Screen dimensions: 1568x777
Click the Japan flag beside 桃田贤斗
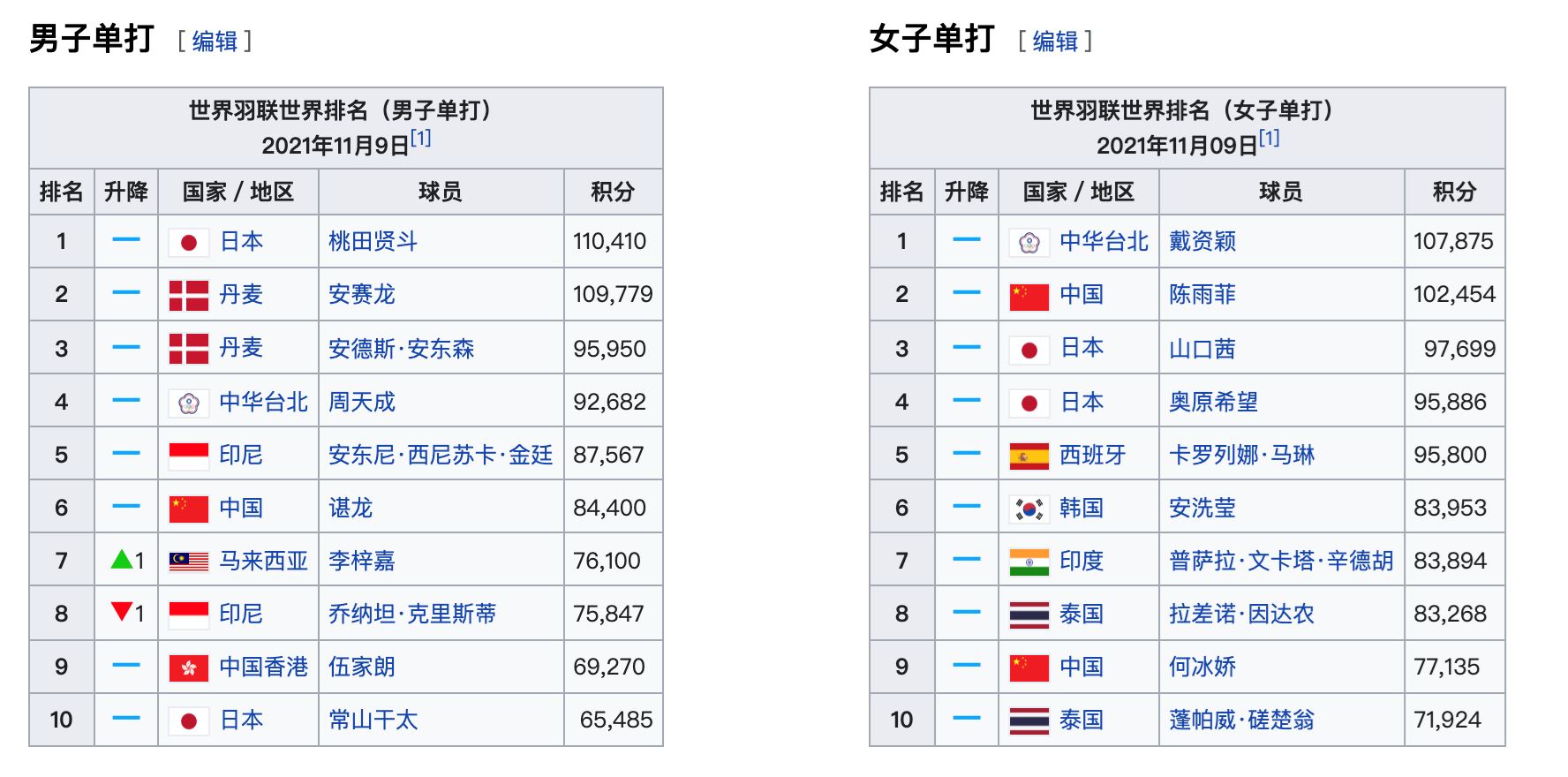(188, 243)
